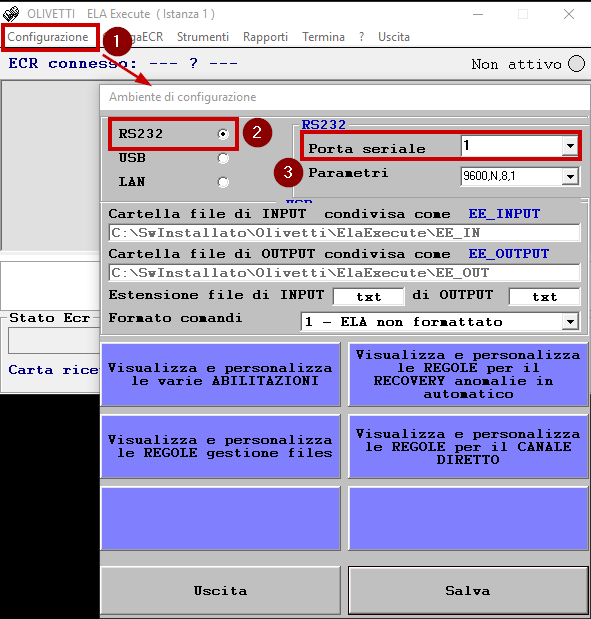Click the OUTPUT file extension field
Image resolution: width=591 pixels, height=619 pixels.
pyautogui.click(x=544, y=296)
